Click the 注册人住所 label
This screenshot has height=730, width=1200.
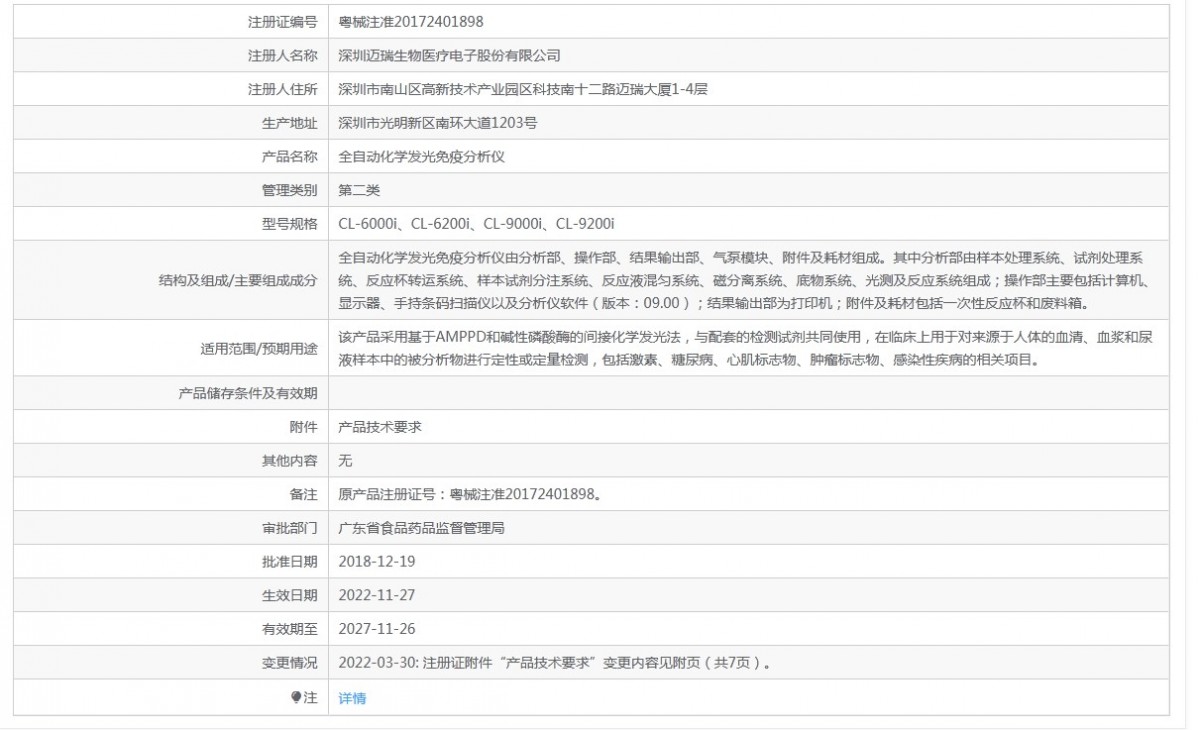(283, 89)
